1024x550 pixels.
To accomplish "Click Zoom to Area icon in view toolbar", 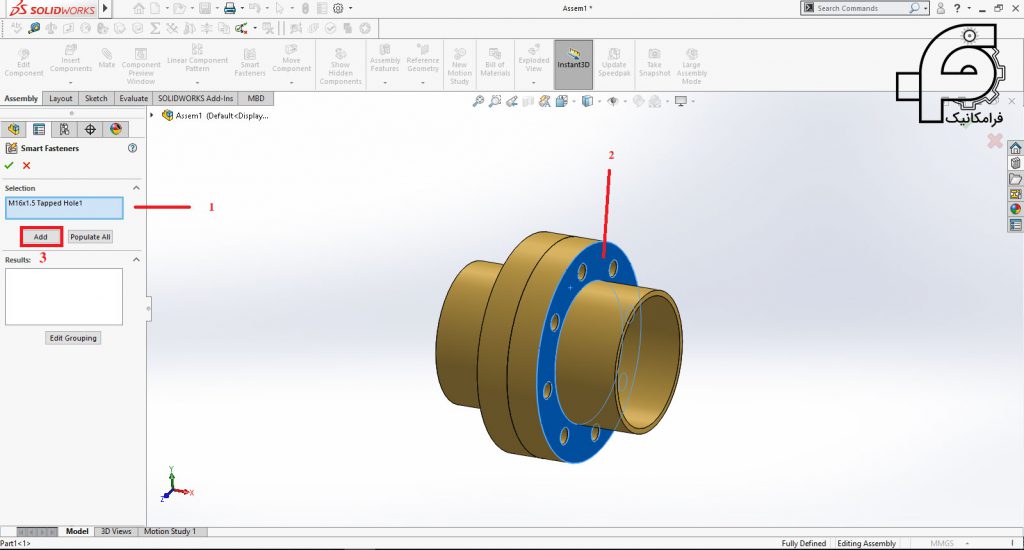I will pyautogui.click(x=495, y=101).
